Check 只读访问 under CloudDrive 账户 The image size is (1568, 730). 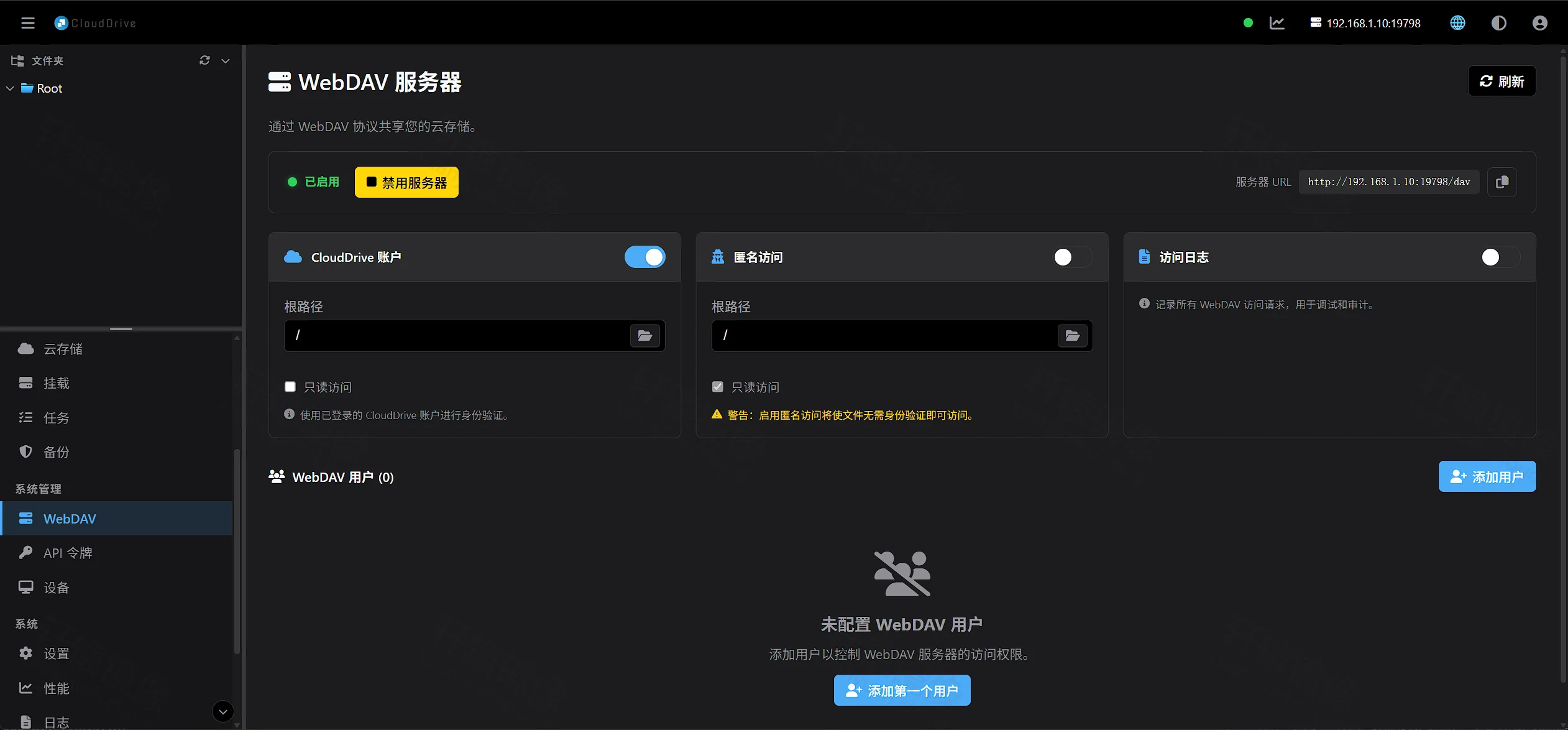[290, 387]
